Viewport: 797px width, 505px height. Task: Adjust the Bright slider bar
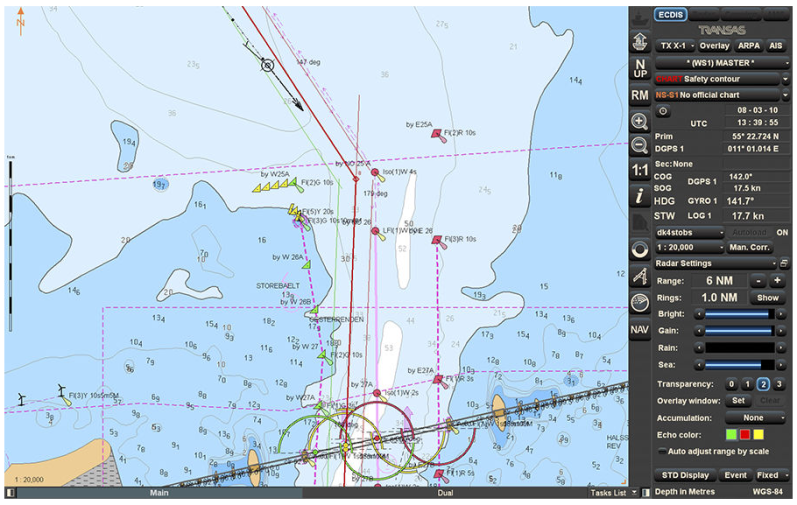tap(740, 314)
